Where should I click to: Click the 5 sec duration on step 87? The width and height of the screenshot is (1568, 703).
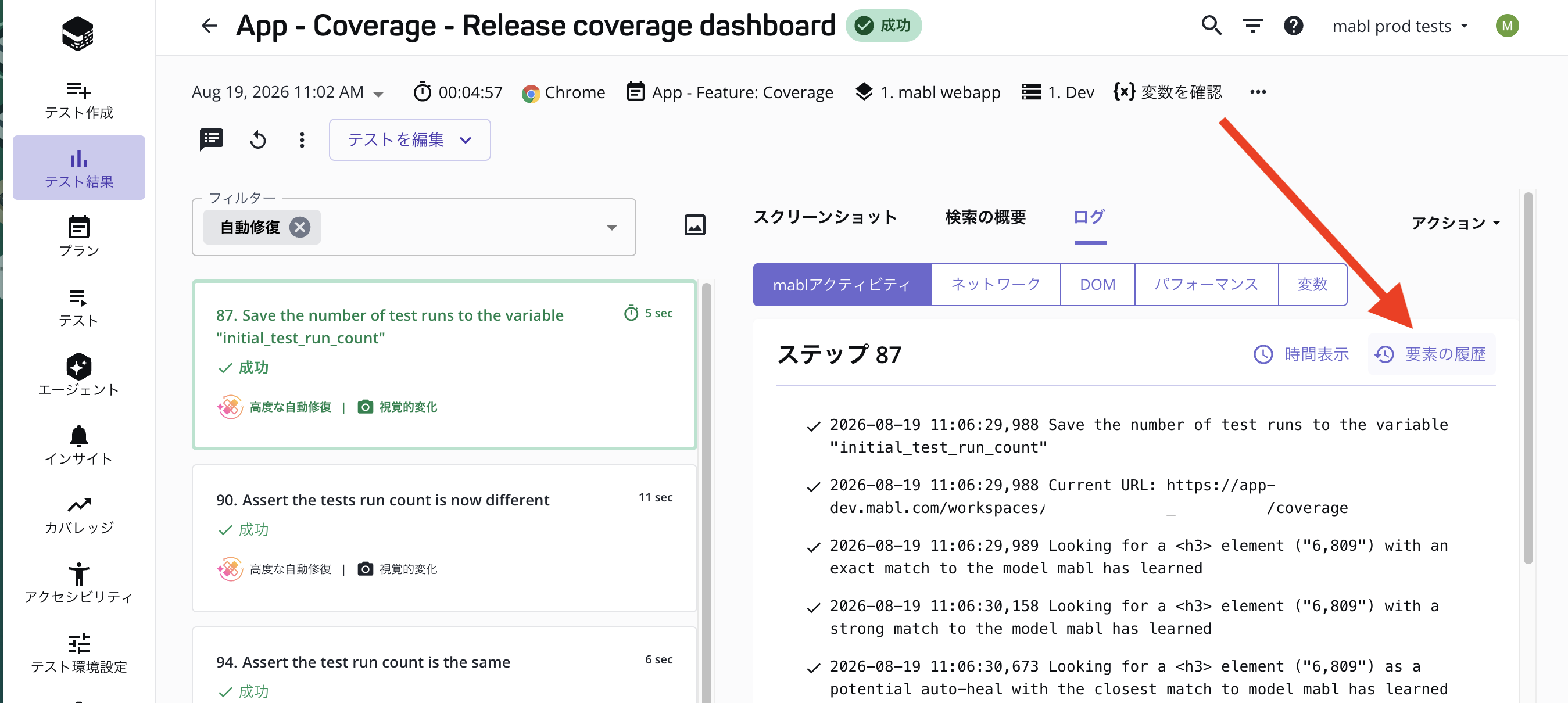[x=648, y=313]
